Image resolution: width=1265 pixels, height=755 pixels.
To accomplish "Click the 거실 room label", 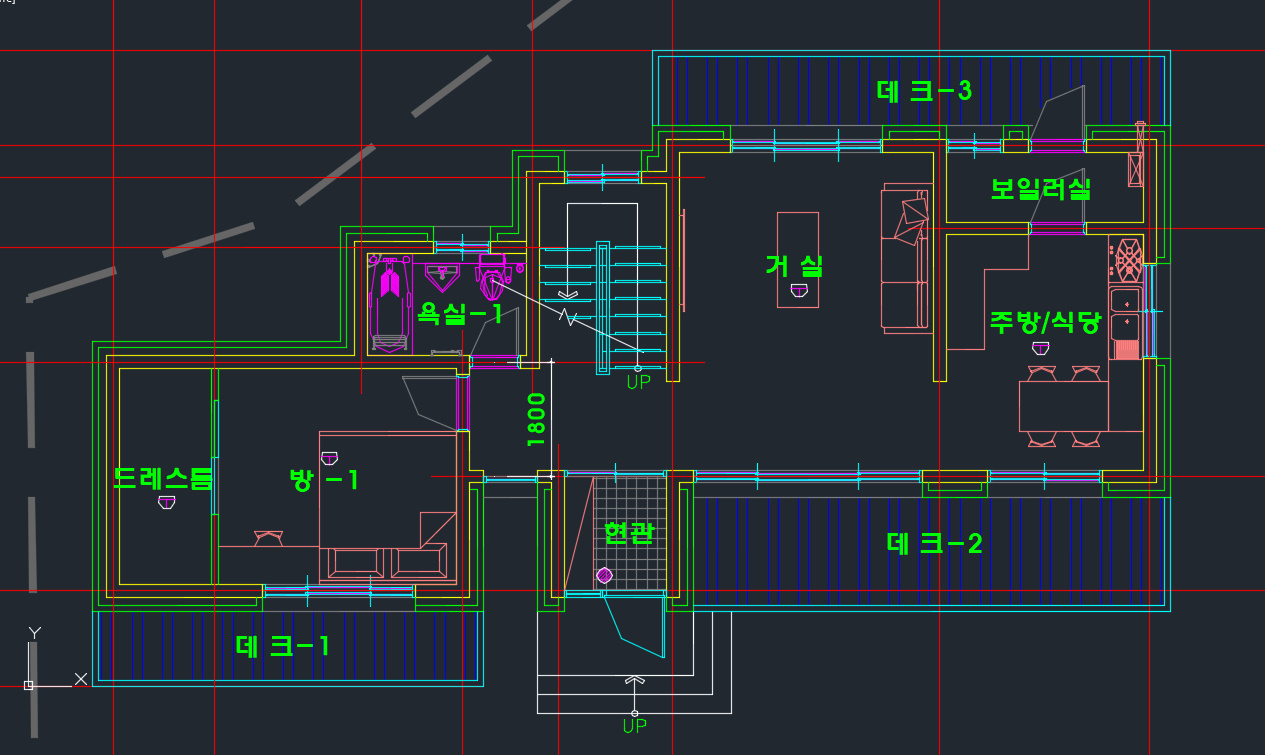I will (795, 265).
